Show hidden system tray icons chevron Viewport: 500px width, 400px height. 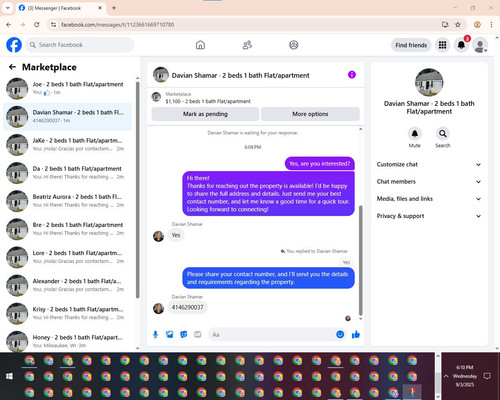pyautogui.click(x=446, y=376)
